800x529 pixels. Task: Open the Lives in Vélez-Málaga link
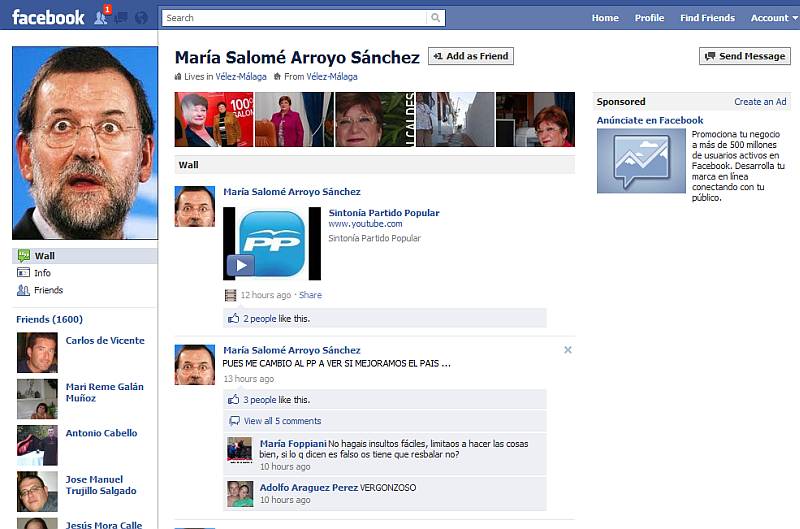coord(241,77)
